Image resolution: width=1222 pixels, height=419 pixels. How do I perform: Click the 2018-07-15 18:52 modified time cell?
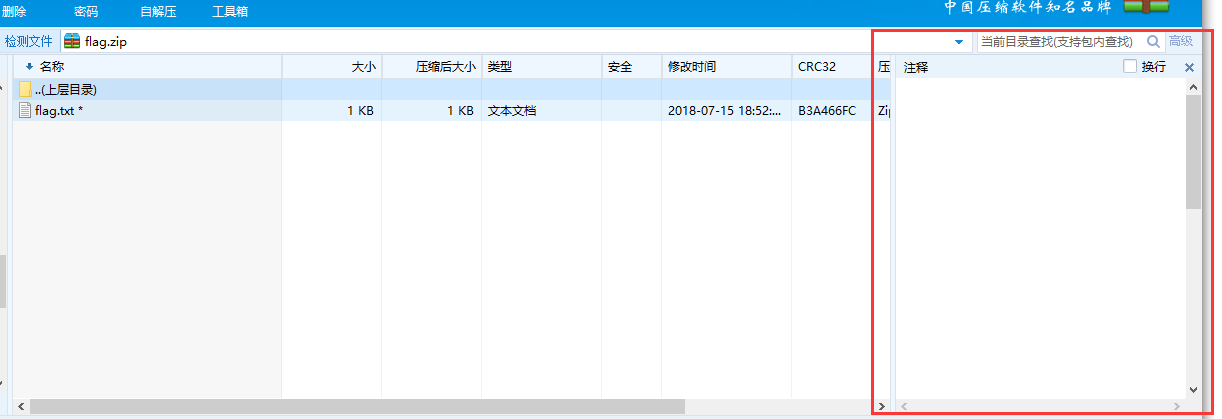pyautogui.click(x=725, y=111)
